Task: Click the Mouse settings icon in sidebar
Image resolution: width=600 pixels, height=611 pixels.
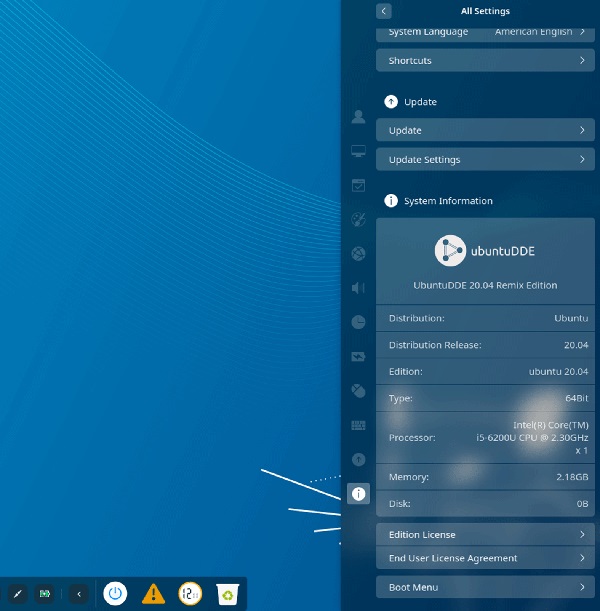Action: tap(358, 390)
